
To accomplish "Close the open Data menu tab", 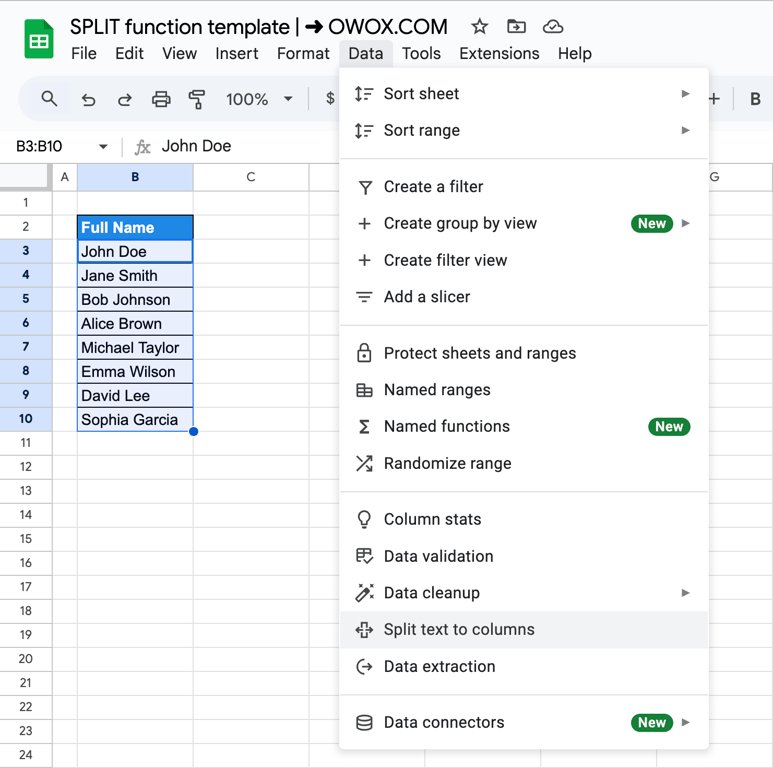I will [x=366, y=53].
